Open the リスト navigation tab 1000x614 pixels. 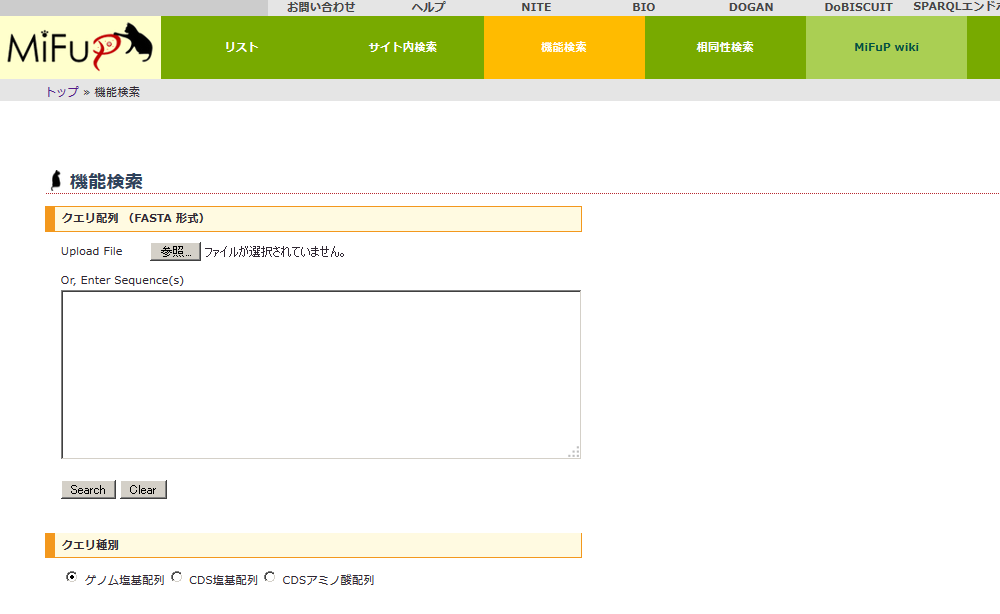click(241, 47)
